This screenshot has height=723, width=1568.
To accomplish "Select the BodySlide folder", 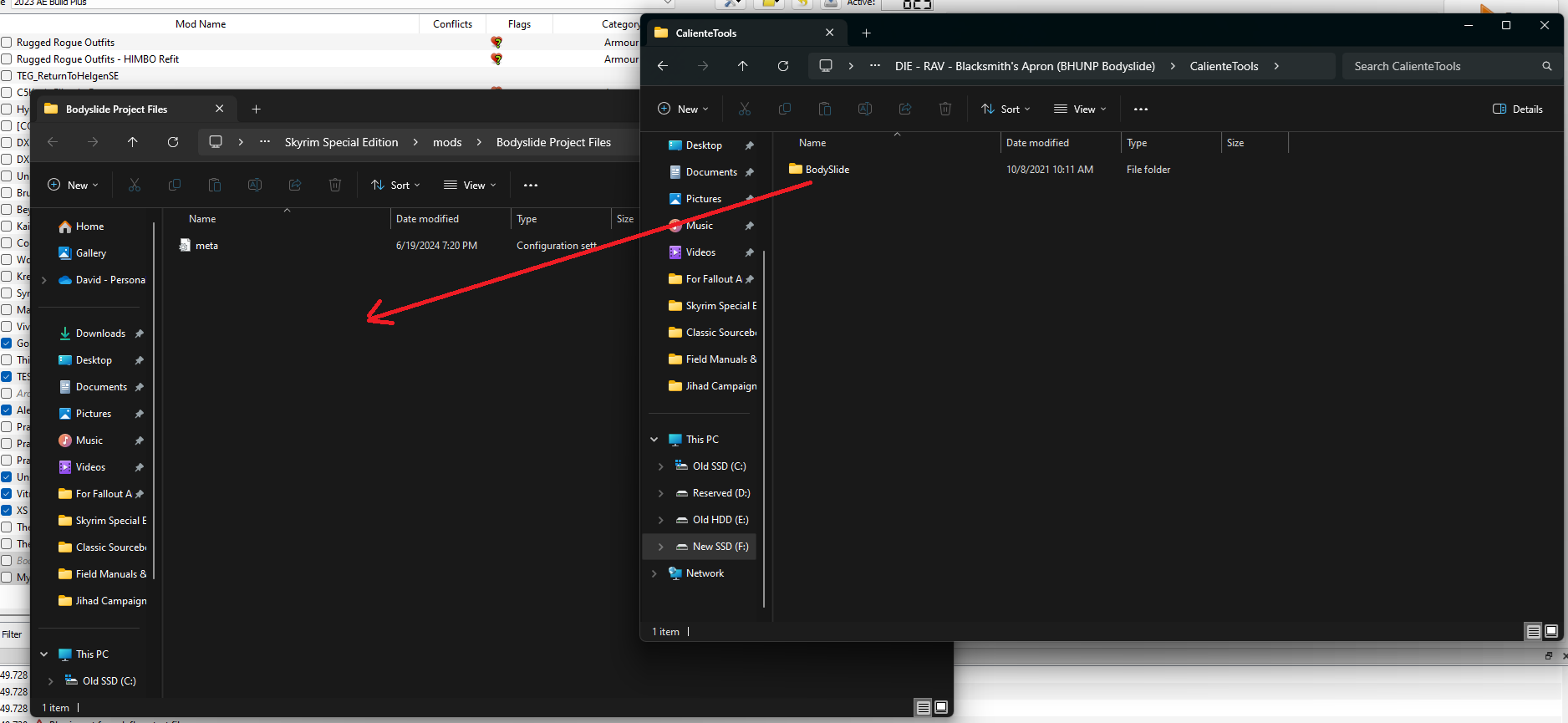I will (x=827, y=170).
